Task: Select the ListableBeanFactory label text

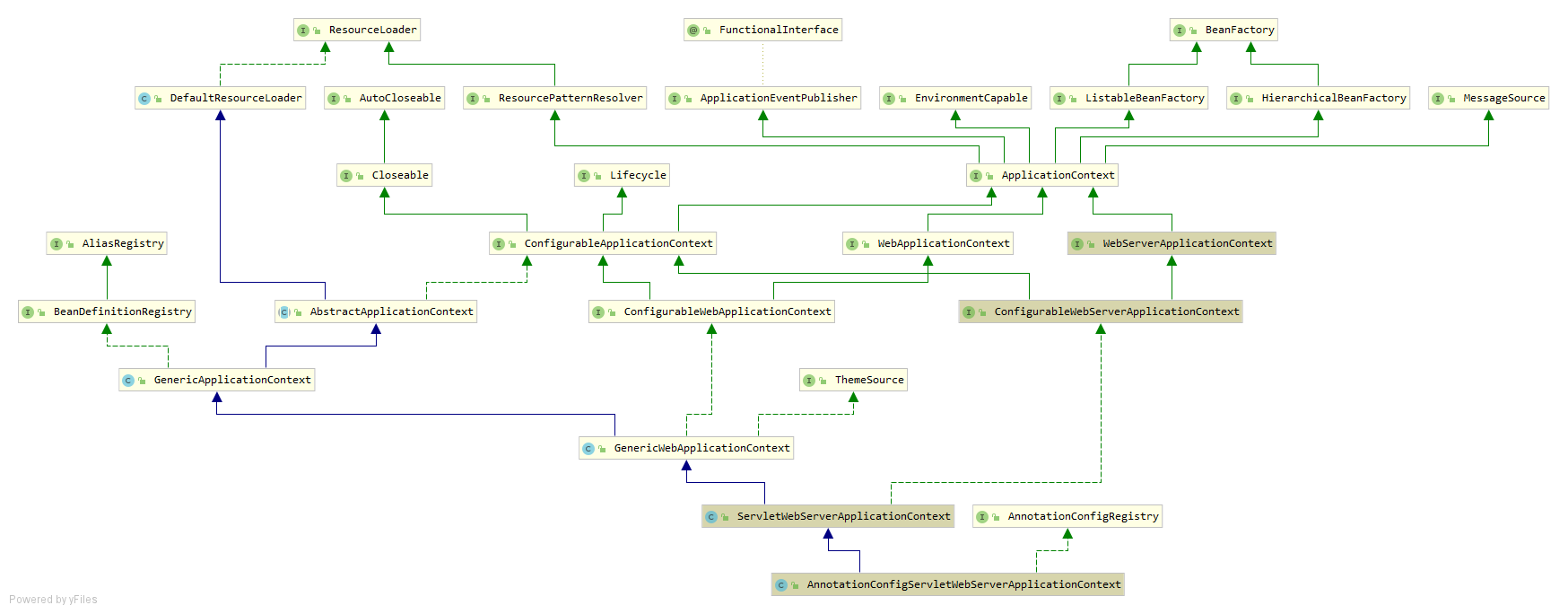Action: (1145, 98)
